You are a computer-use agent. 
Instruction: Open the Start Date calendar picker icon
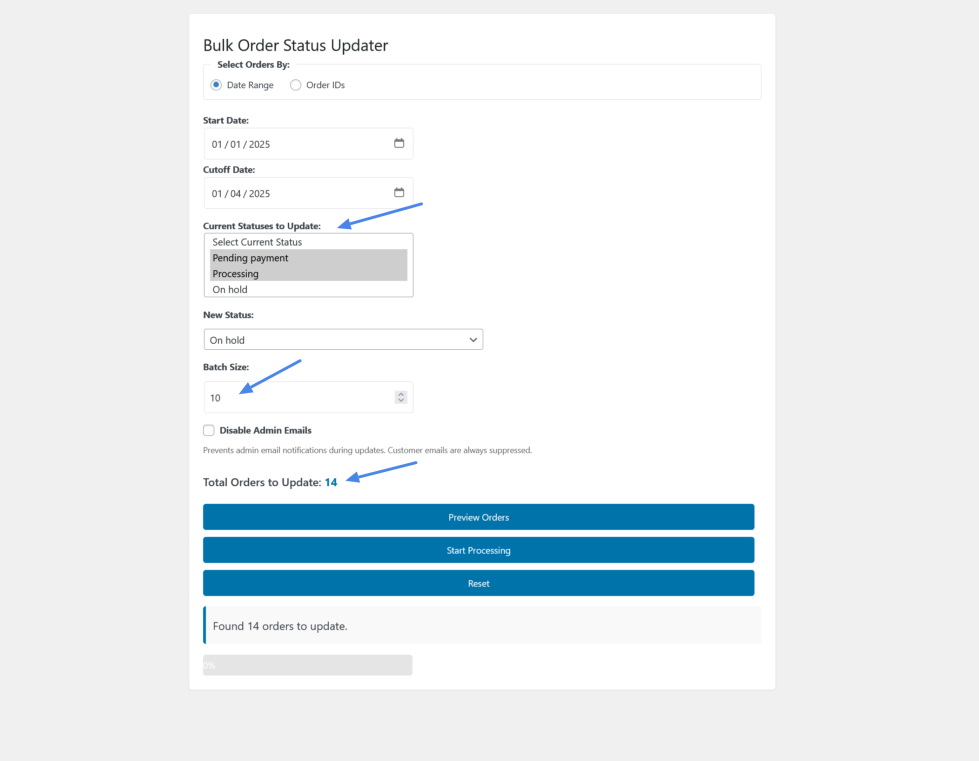tap(399, 143)
